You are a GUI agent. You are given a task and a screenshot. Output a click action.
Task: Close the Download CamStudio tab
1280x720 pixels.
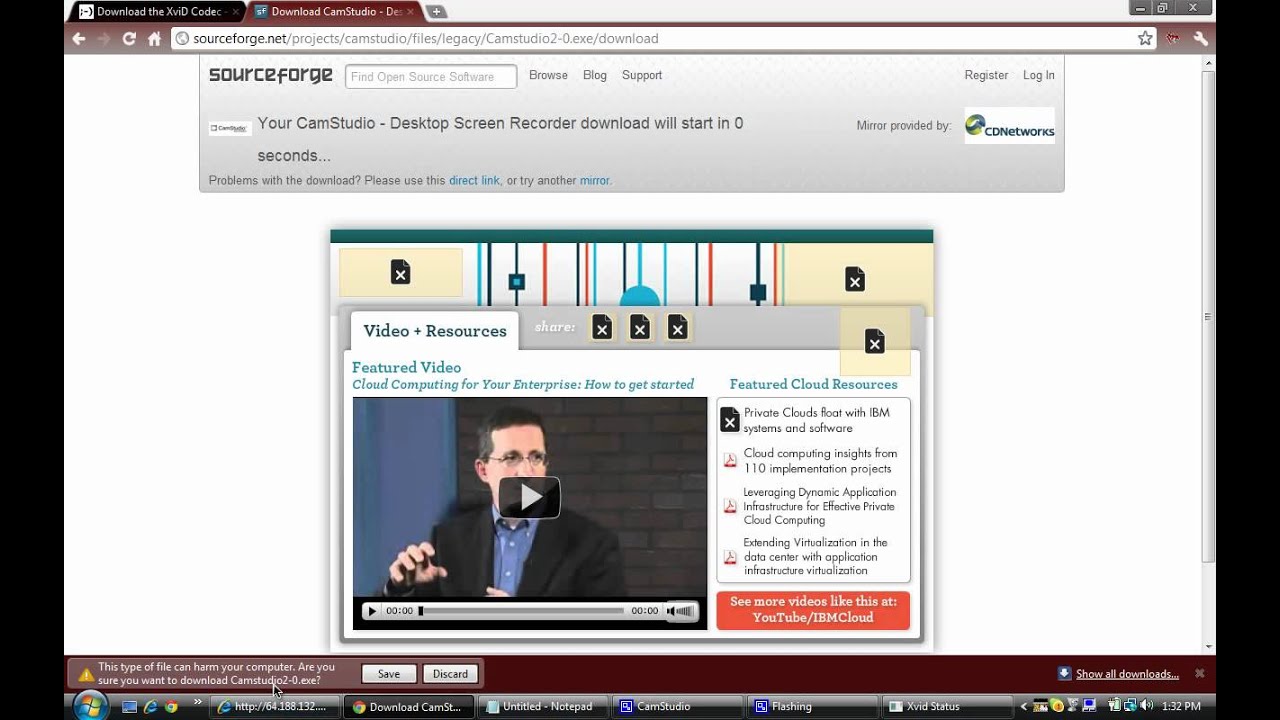coord(410,12)
